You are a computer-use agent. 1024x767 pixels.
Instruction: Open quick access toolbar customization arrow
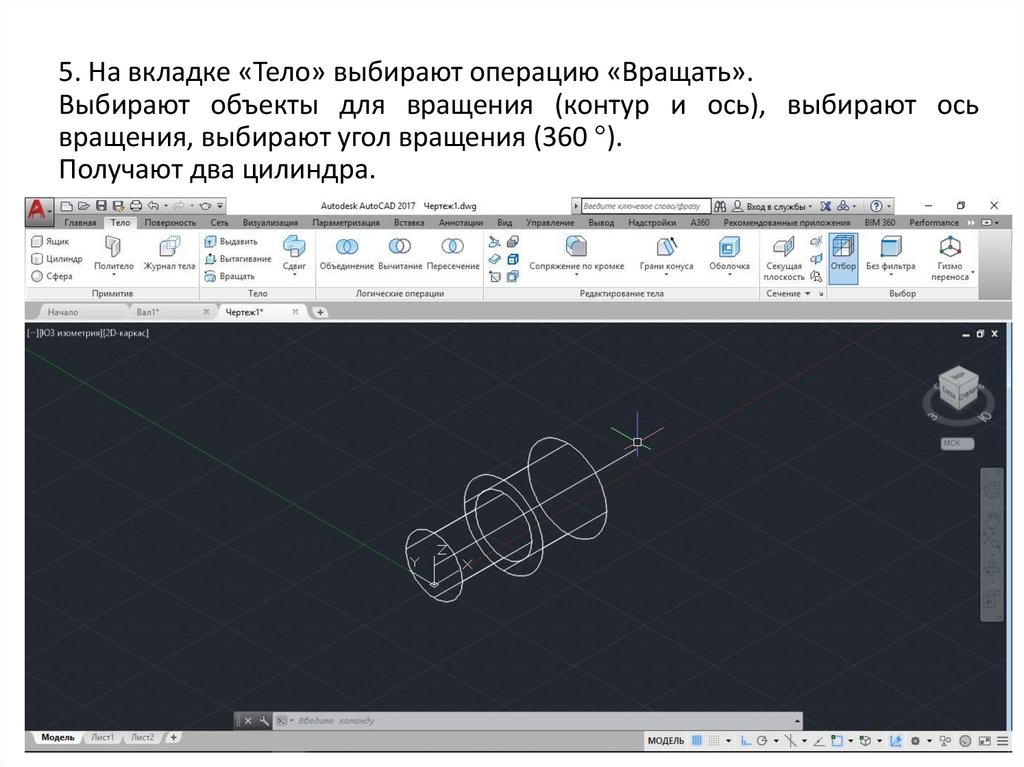221,206
